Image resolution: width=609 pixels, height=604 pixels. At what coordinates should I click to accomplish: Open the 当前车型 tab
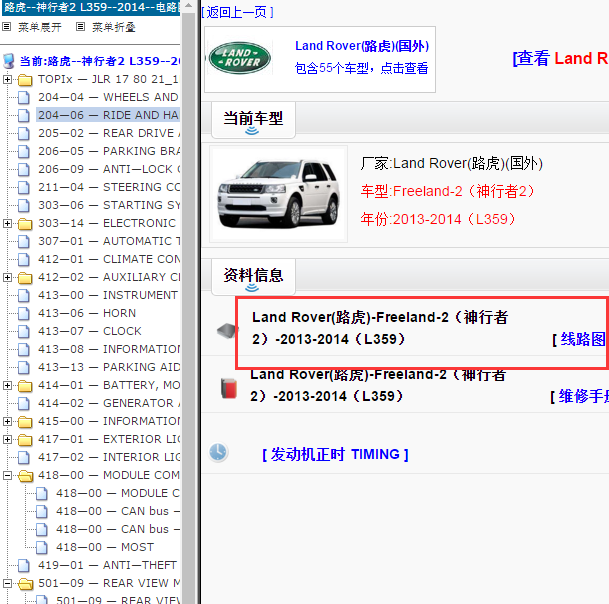coord(253,120)
